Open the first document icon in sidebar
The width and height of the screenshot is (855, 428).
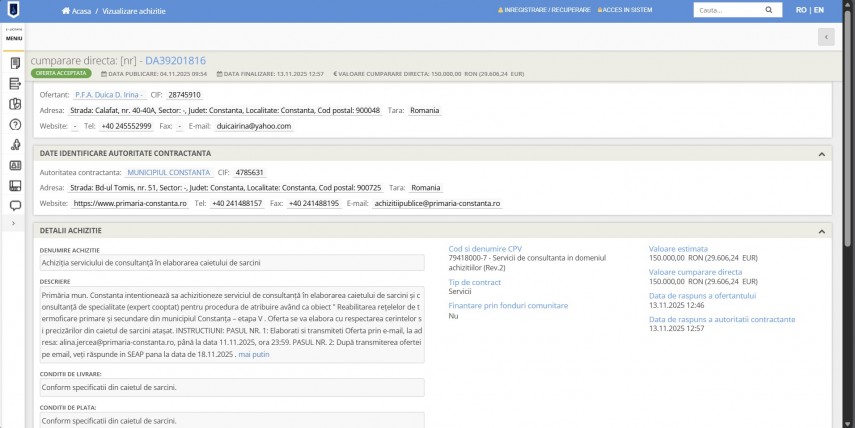tap(15, 63)
